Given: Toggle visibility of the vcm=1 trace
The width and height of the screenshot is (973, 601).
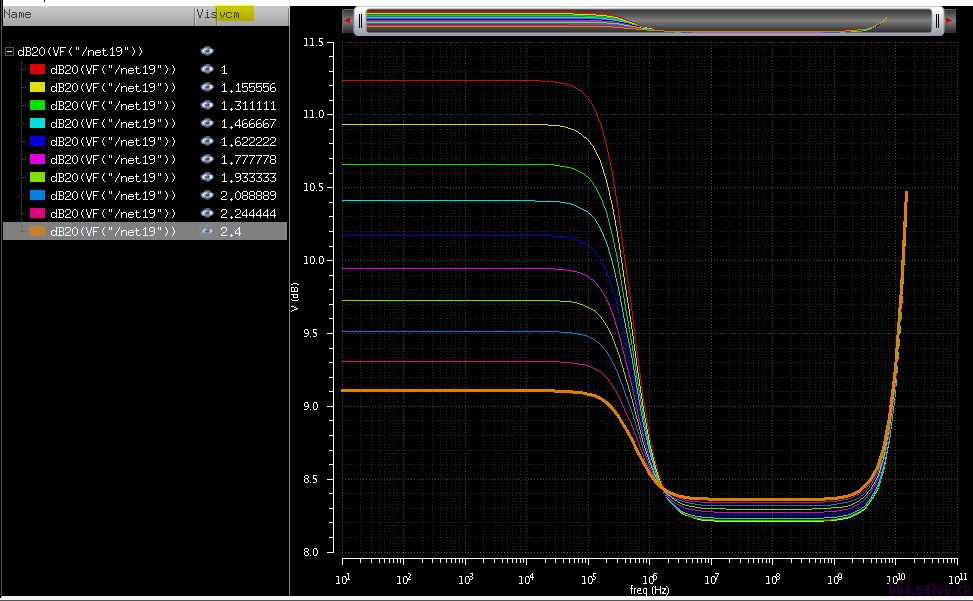Looking at the screenshot, I should 207,69.
